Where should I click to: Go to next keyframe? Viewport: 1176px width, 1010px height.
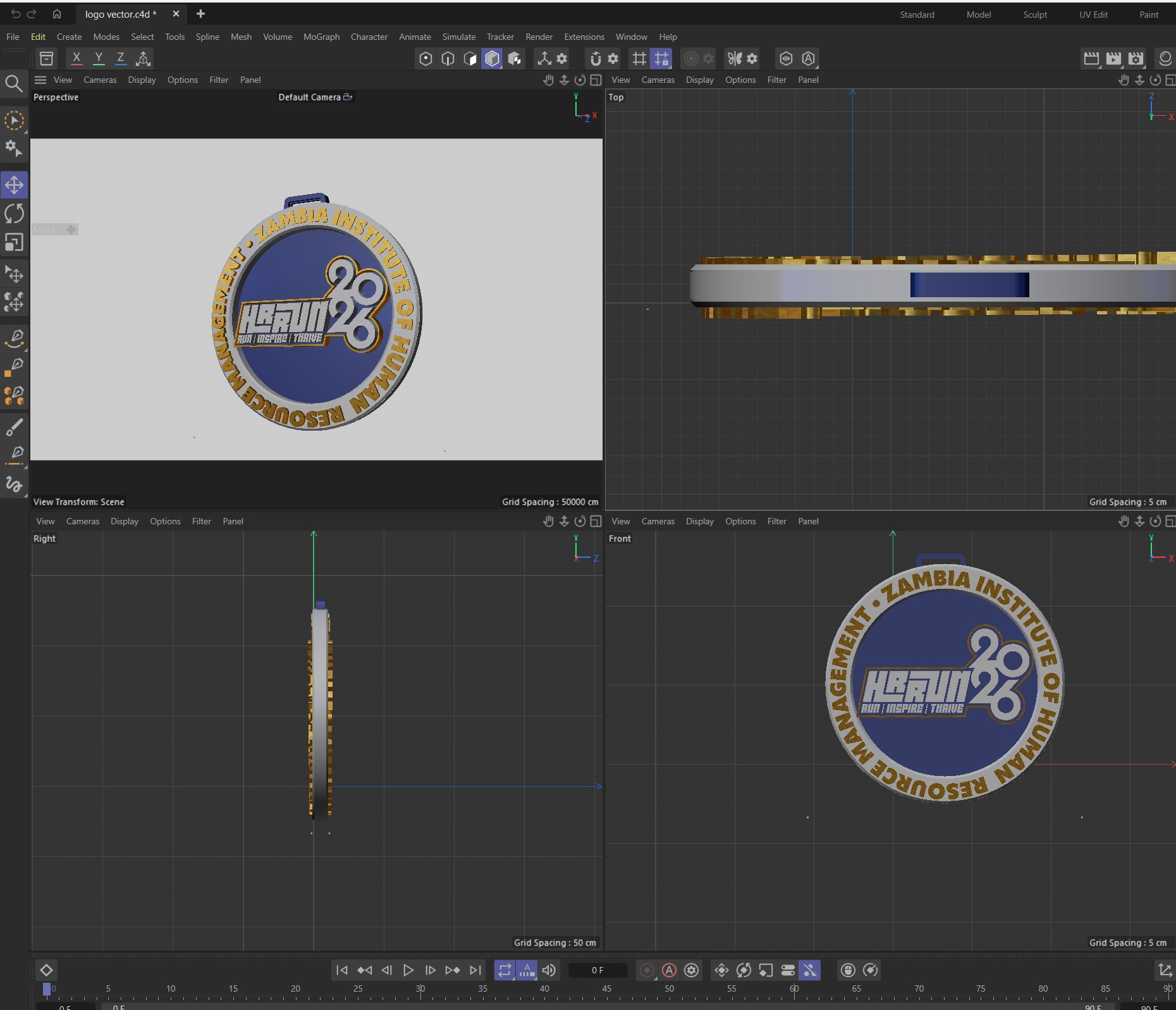point(453,970)
